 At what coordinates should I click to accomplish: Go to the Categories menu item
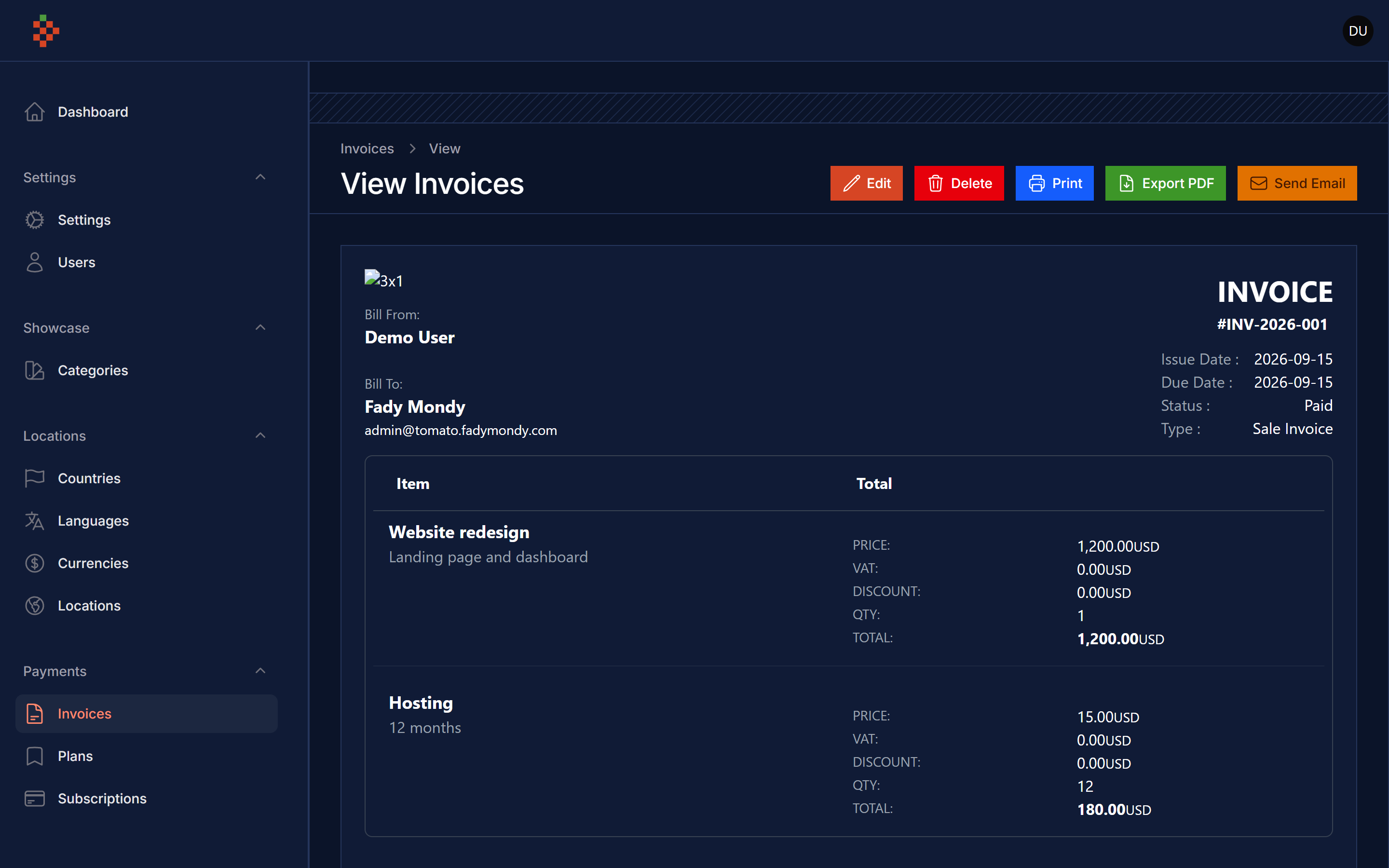[146, 370]
